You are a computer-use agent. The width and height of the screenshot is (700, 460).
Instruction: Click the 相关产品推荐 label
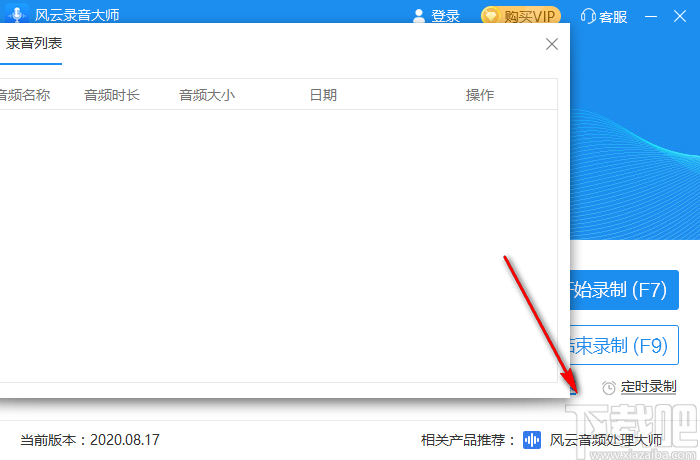[x=468, y=440]
